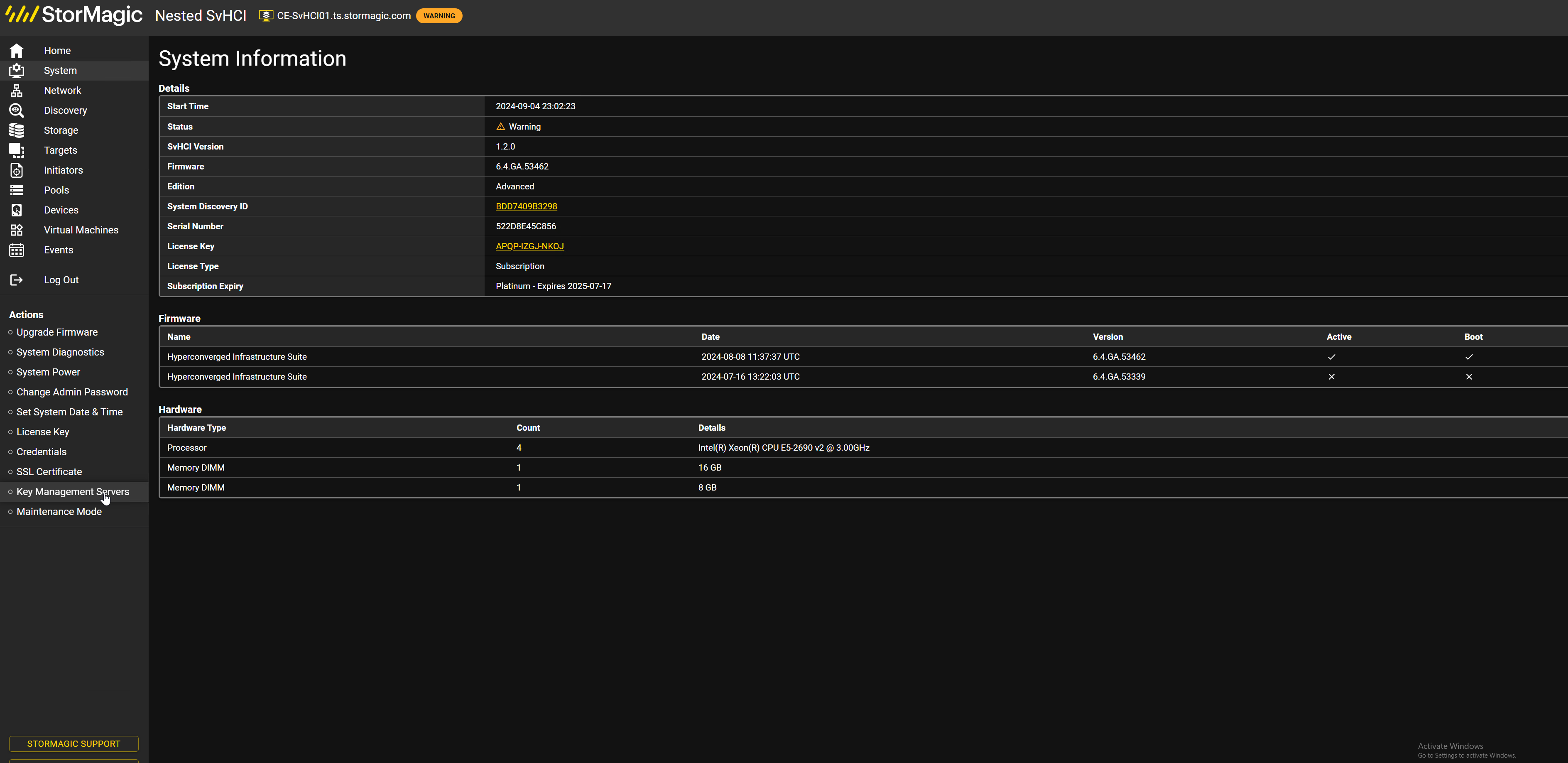Click the Nested SvHCI title text

pyautogui.click(x=201, y=16)
